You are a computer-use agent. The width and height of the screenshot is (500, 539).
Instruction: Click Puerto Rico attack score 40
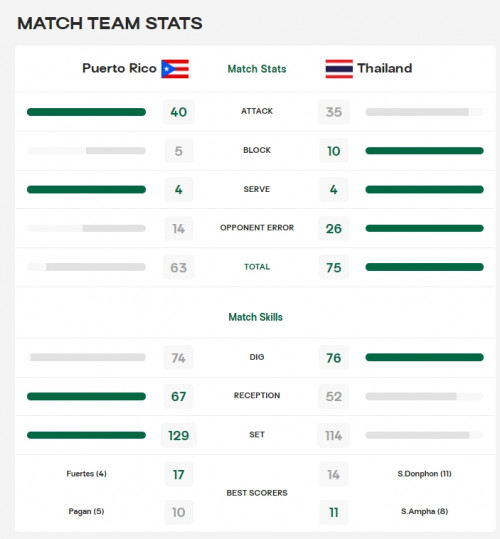click(x=179, y=112)
